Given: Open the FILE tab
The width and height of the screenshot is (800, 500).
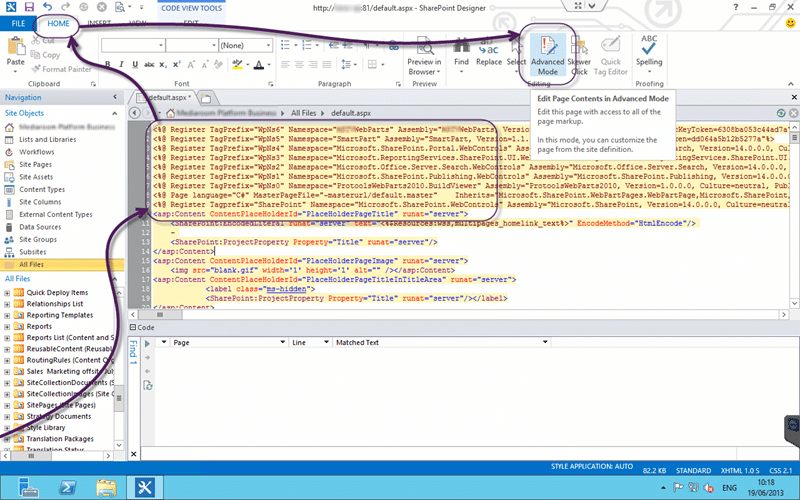Looking at the screenshot, I should (18, 23).
